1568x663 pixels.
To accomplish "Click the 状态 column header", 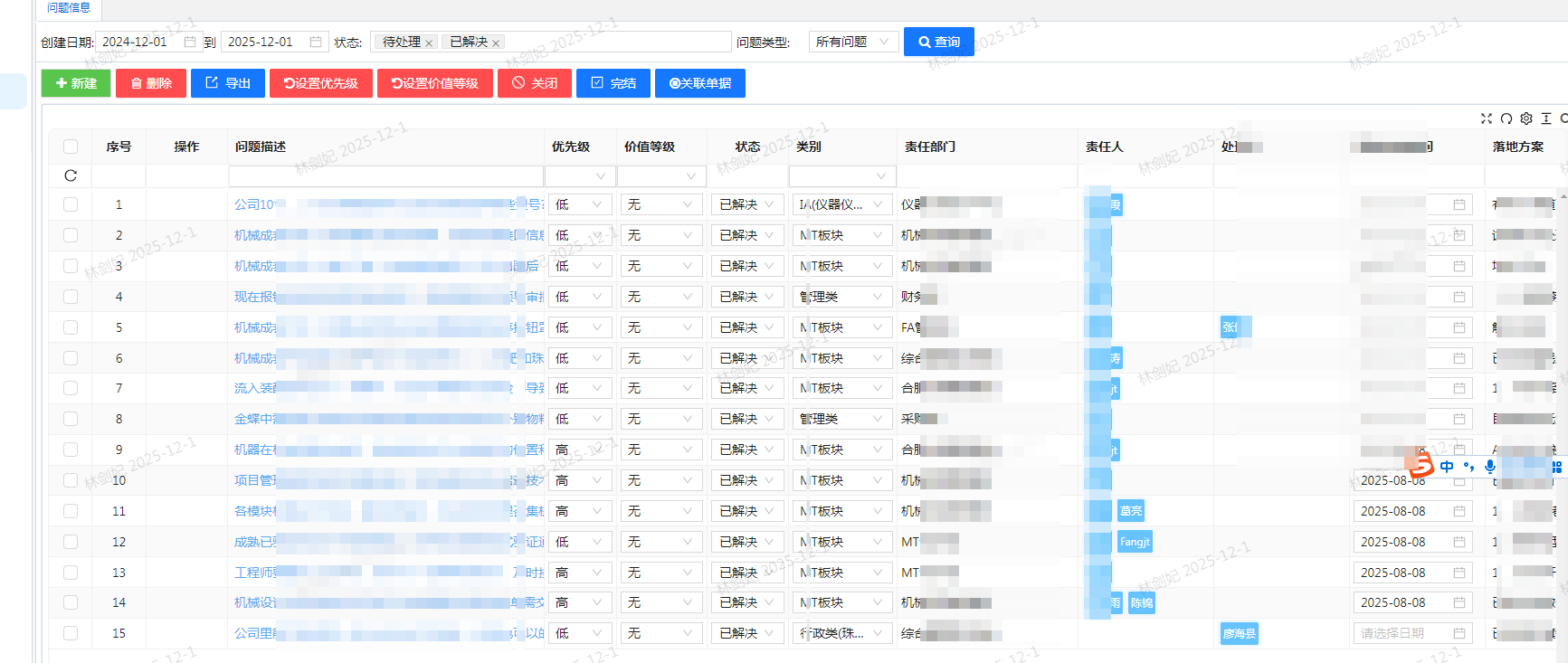I will pos(747,147).
